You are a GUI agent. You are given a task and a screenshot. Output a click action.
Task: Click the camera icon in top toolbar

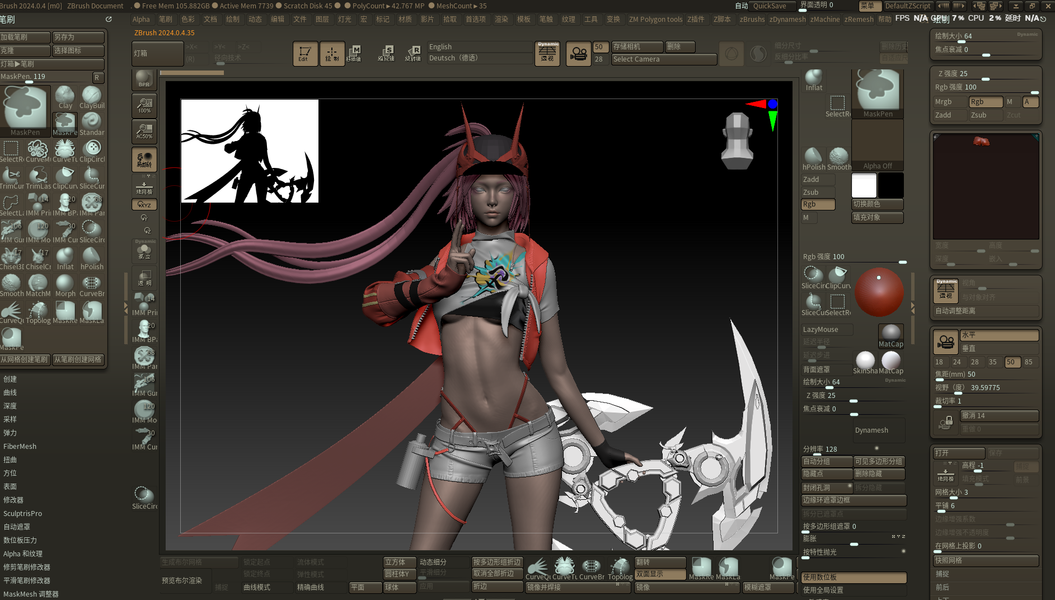click(x=578, y=53)
